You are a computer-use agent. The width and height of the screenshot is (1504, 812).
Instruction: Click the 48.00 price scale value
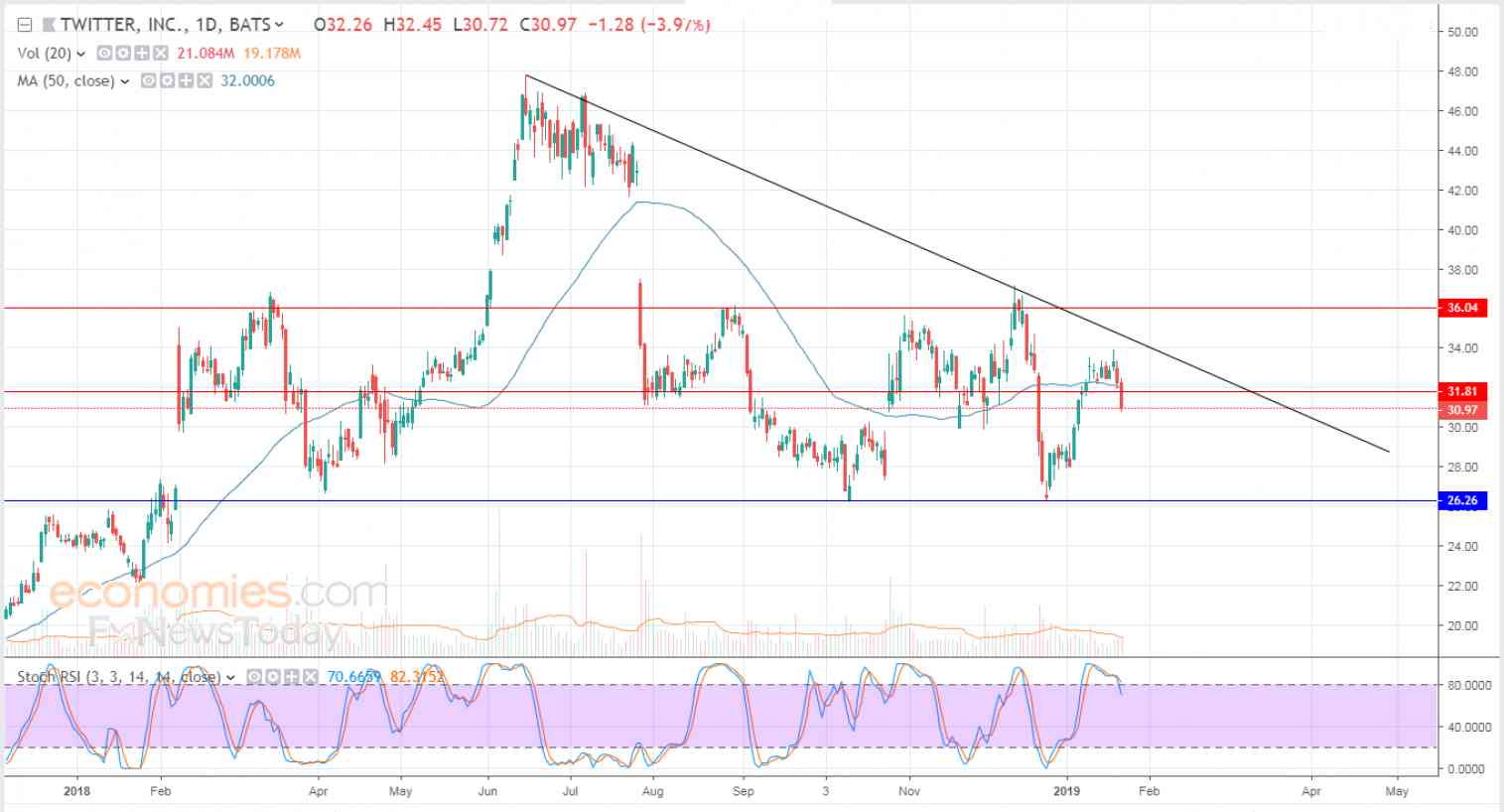[1462, 71]
